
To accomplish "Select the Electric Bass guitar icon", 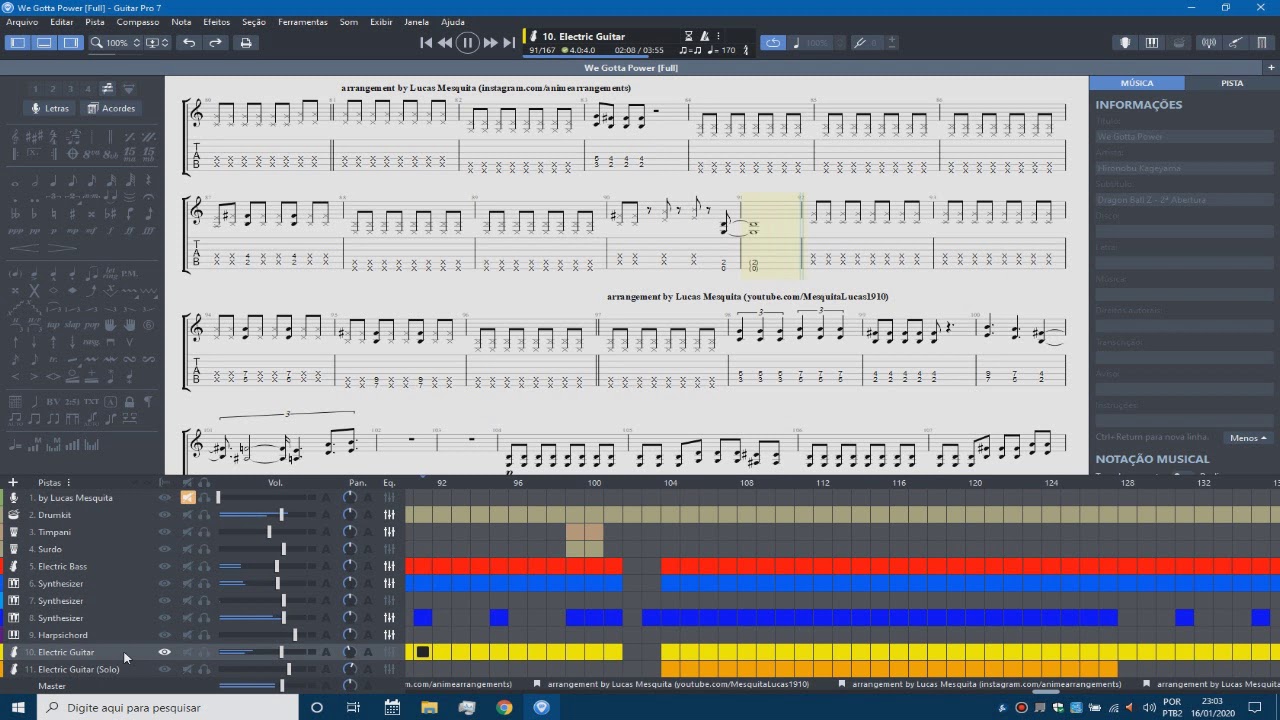I will click(x=14, y=567).
